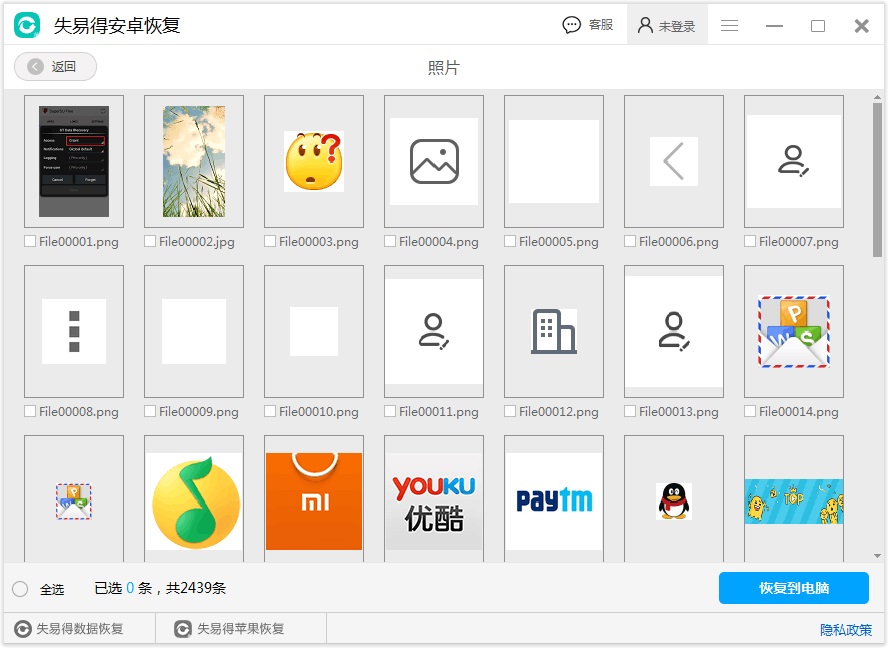Check the File00004.png checkbox
The height and width of the screenshot is (648, 888).
click(x=390, y=241)
